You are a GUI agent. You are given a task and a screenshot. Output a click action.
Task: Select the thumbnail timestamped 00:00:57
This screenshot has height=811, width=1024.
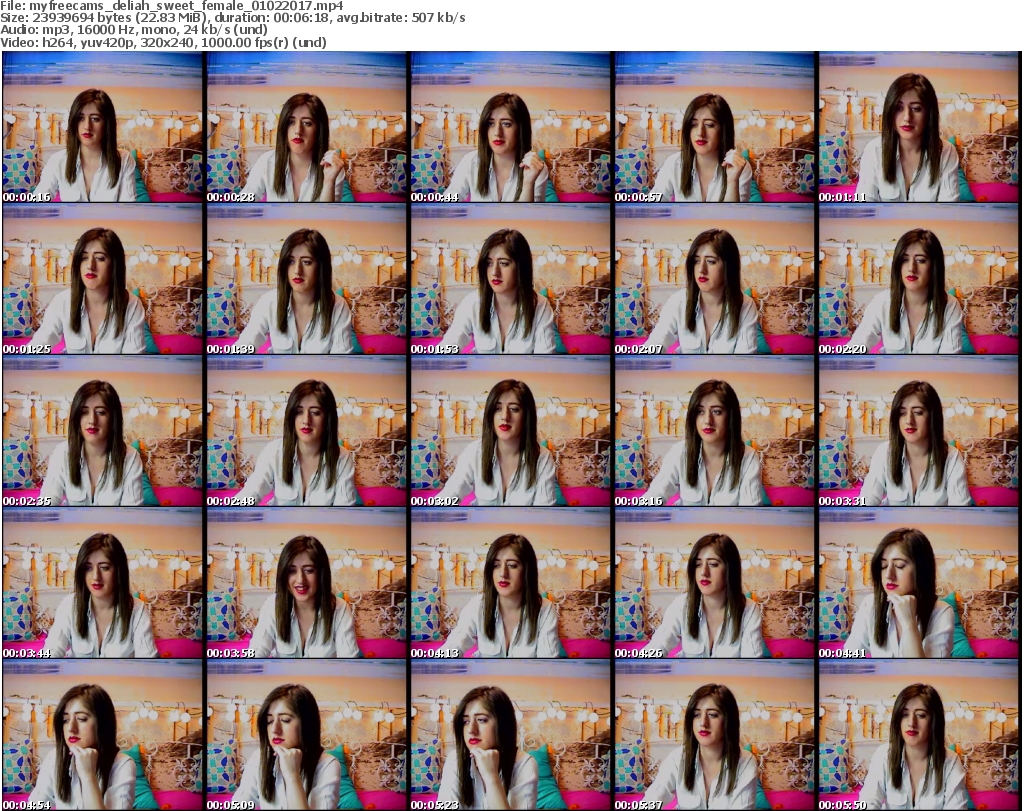714,127
